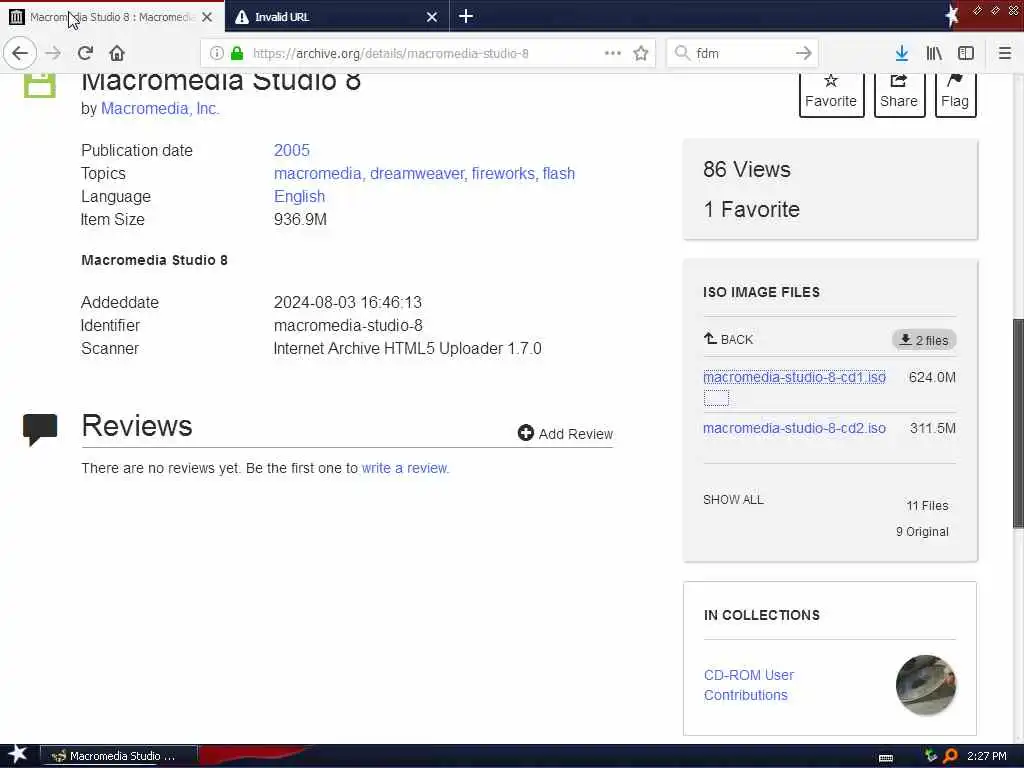This screenshot has height=768, width=1024.
Task: Show site information icon in address bar
Action: [x=217, y=53]
